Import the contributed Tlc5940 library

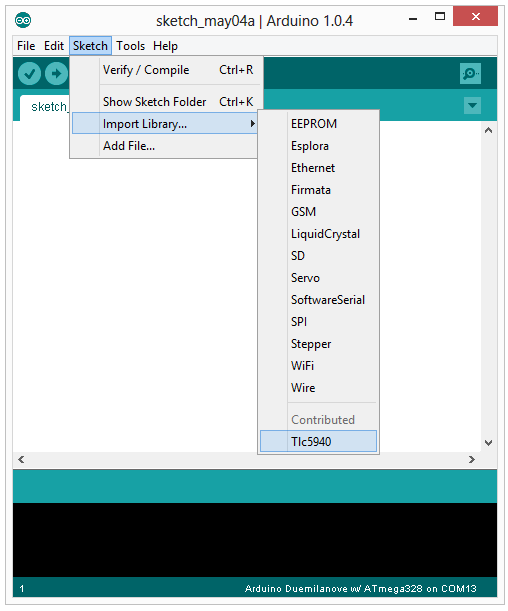pyautogui.click(x=318, y=441)
